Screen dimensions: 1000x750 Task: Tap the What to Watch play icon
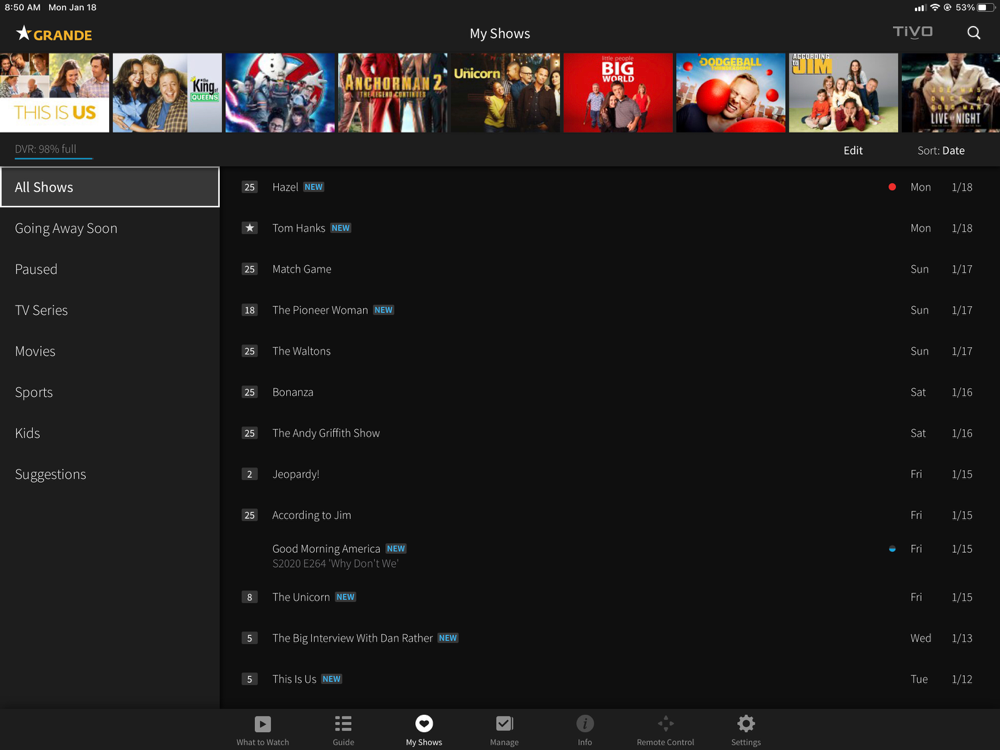(x=263, y=724)
